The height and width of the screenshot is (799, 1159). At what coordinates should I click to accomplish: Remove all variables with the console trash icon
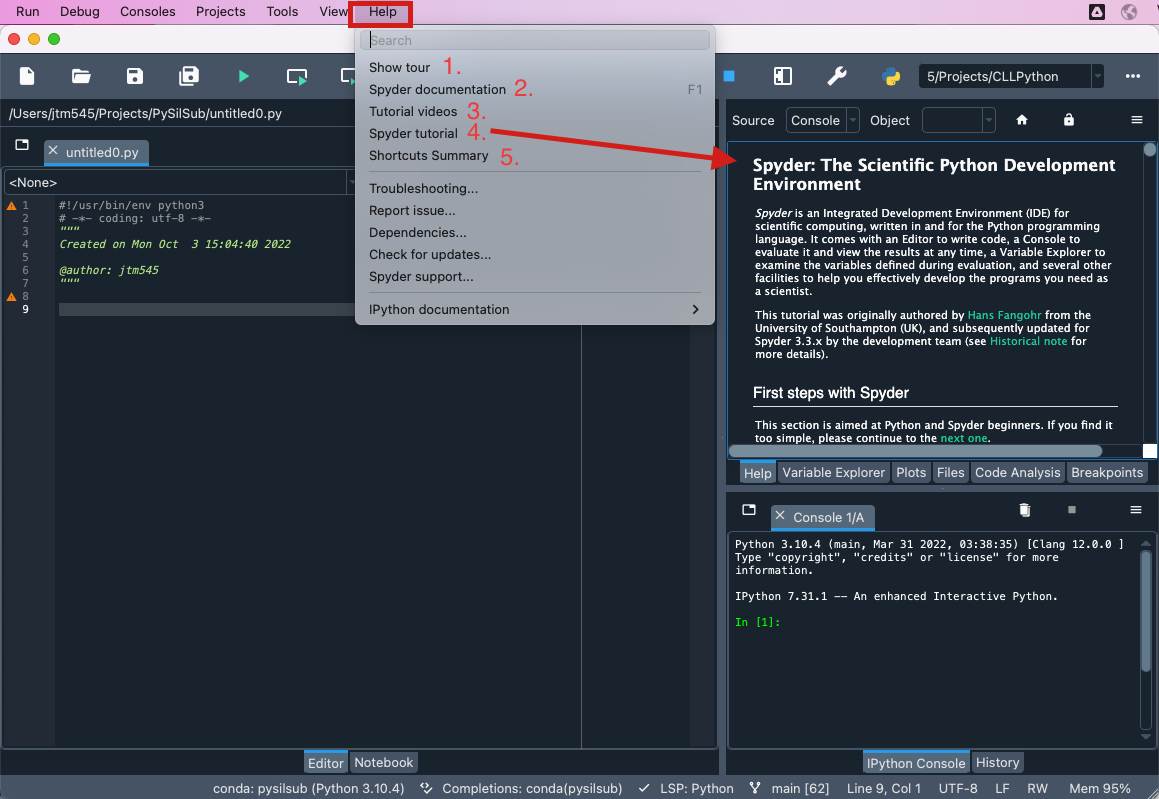[1024, 510]
